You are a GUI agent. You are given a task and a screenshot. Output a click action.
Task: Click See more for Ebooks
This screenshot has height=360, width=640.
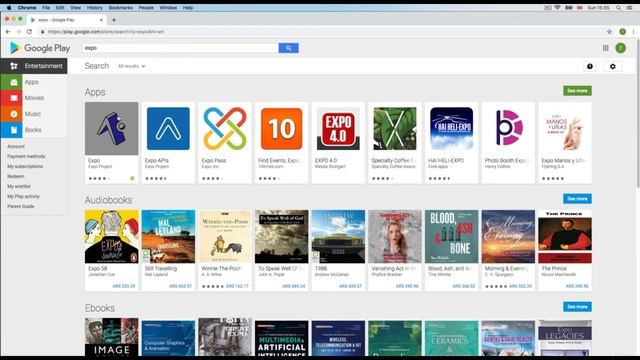[x=577, y=307]
